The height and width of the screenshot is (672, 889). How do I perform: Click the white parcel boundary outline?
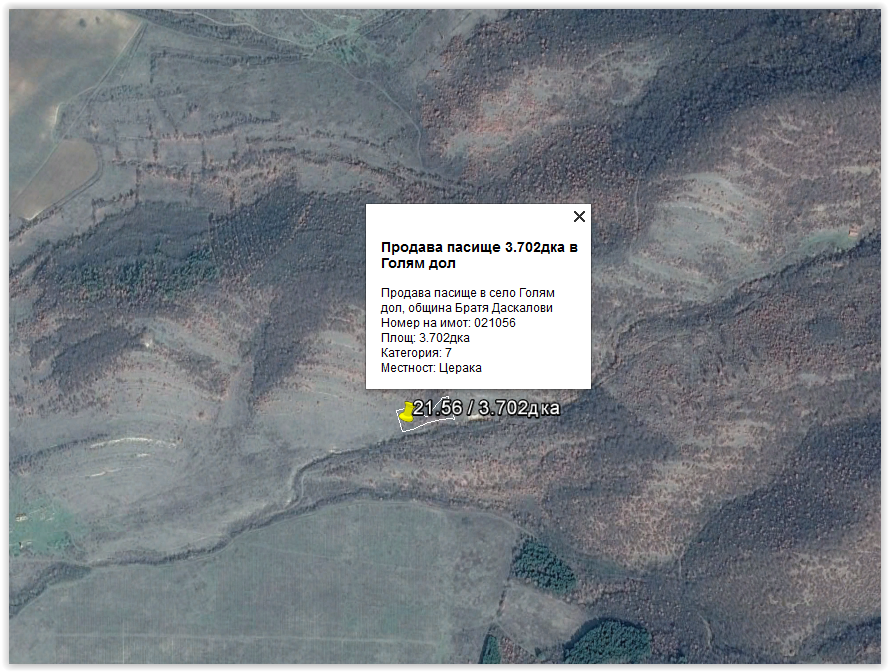point(430,424)
